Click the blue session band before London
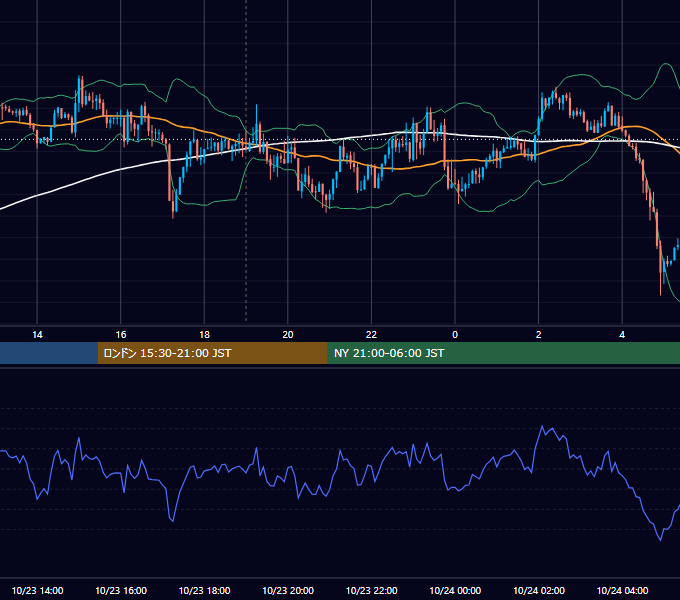Screen dimensions: 680x600 tap(49, 353)
